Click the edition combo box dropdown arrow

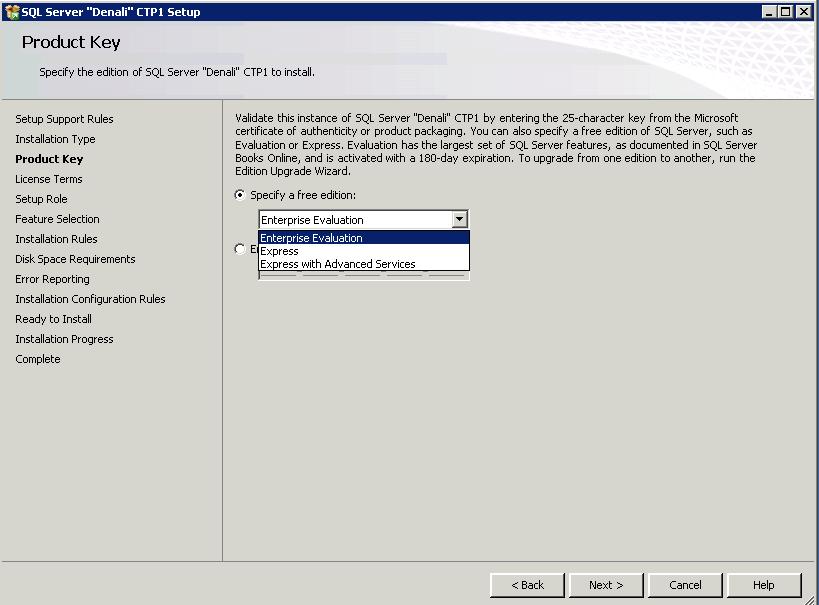[459, 220]
